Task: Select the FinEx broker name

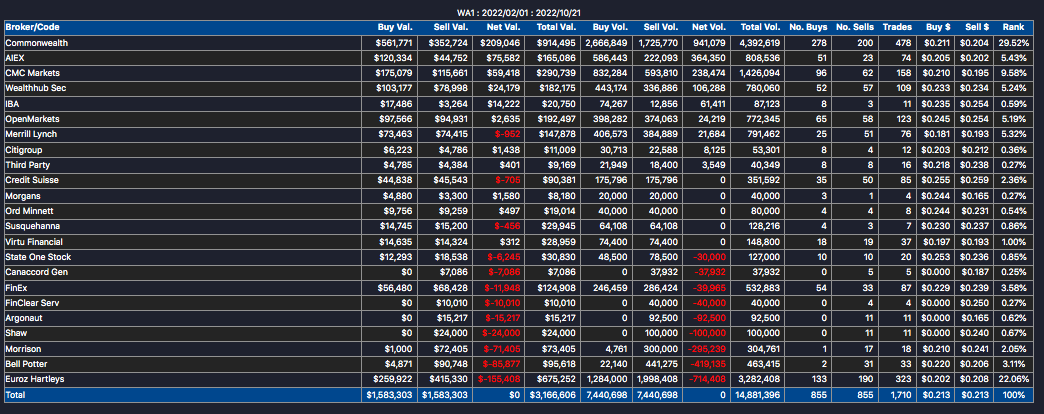Action: pyautogui.click(x=16, y=288)
